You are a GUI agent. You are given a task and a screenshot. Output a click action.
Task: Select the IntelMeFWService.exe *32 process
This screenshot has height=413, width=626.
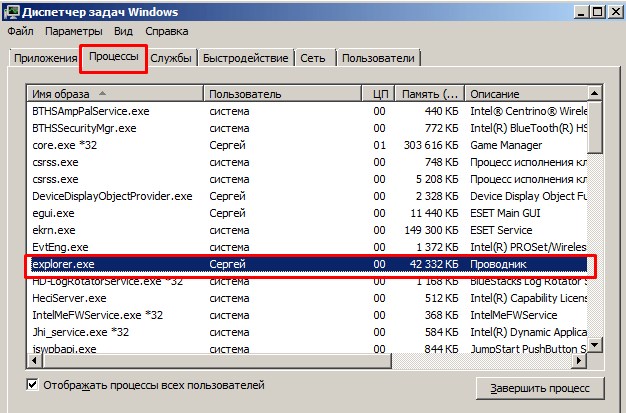click(307, 315)
